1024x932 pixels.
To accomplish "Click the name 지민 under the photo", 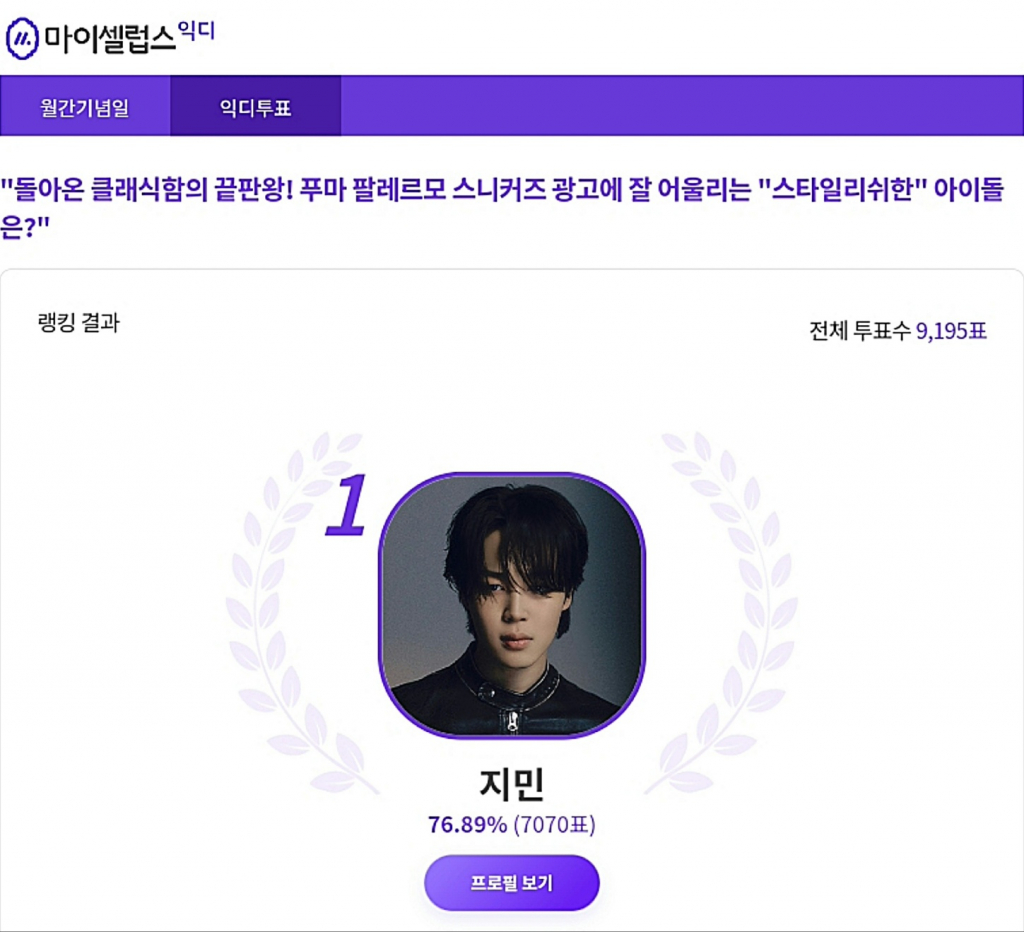I will pos(511,783).
